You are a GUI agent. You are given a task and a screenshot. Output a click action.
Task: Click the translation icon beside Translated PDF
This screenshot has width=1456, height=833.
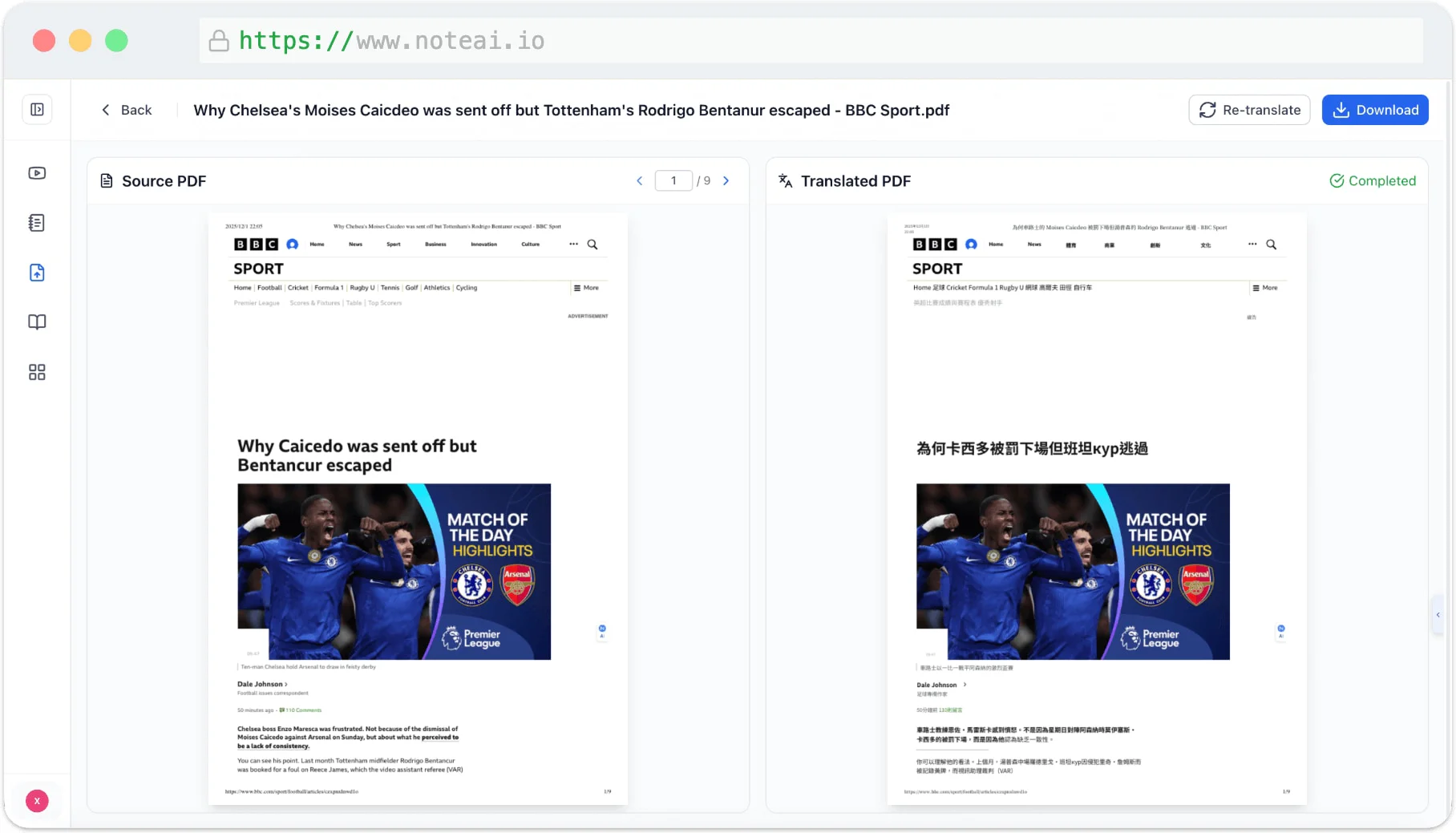pyautogui.click(x=785, y=180)
